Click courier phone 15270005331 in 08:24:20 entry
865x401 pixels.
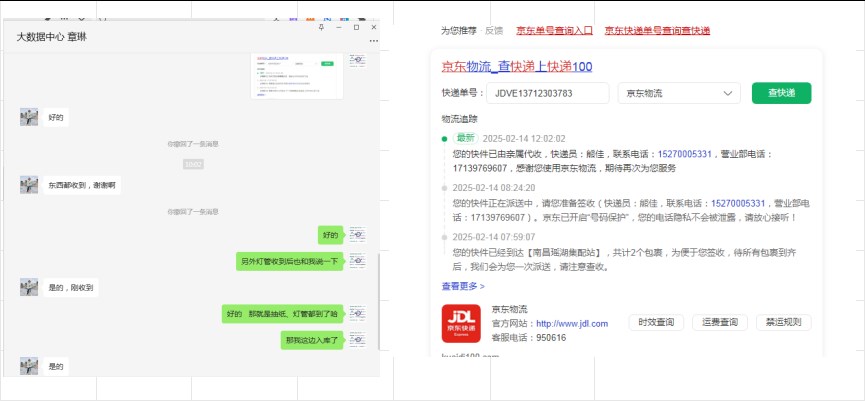coord(738,204)
